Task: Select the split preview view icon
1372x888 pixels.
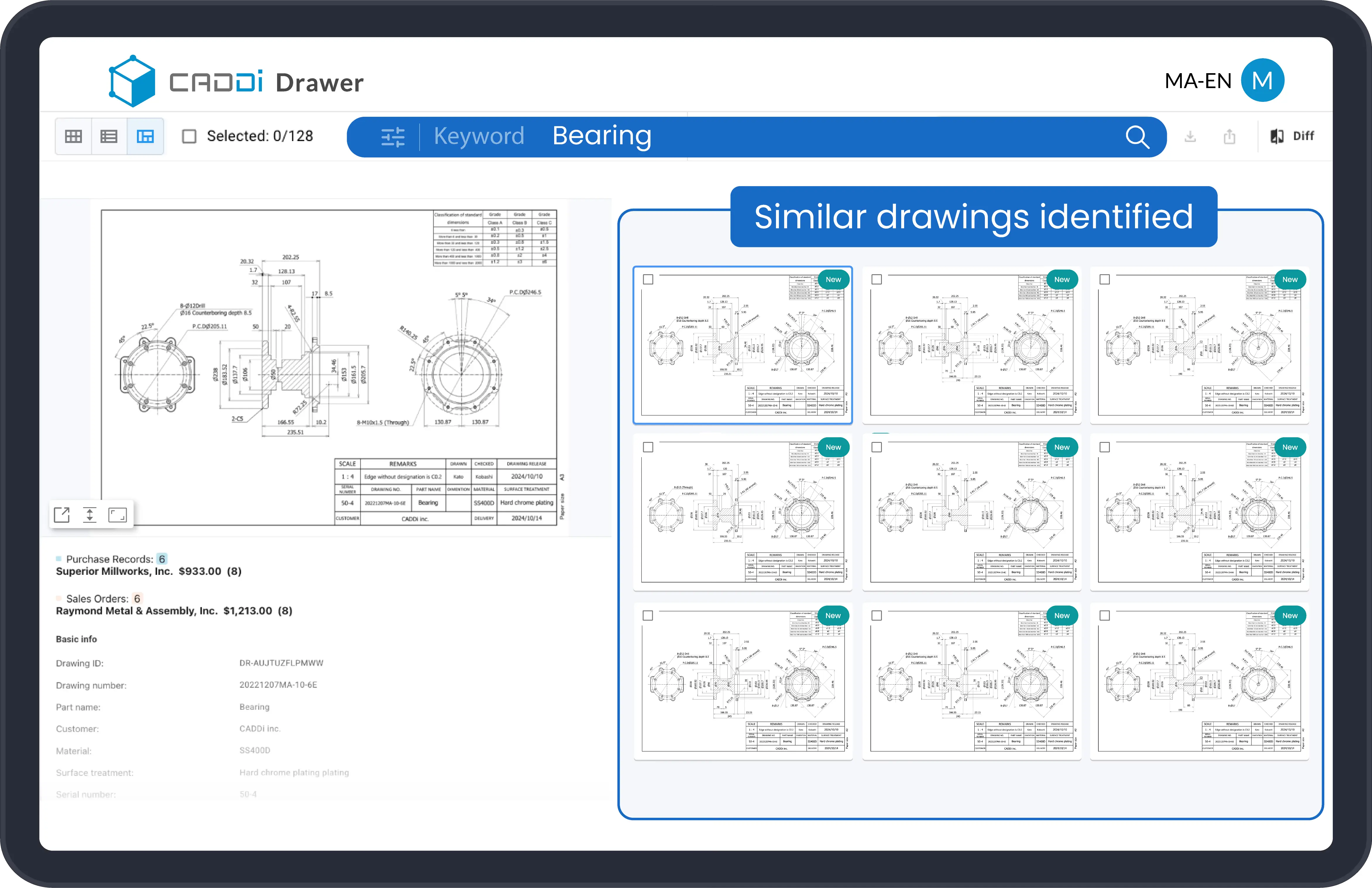Action: 145,137
